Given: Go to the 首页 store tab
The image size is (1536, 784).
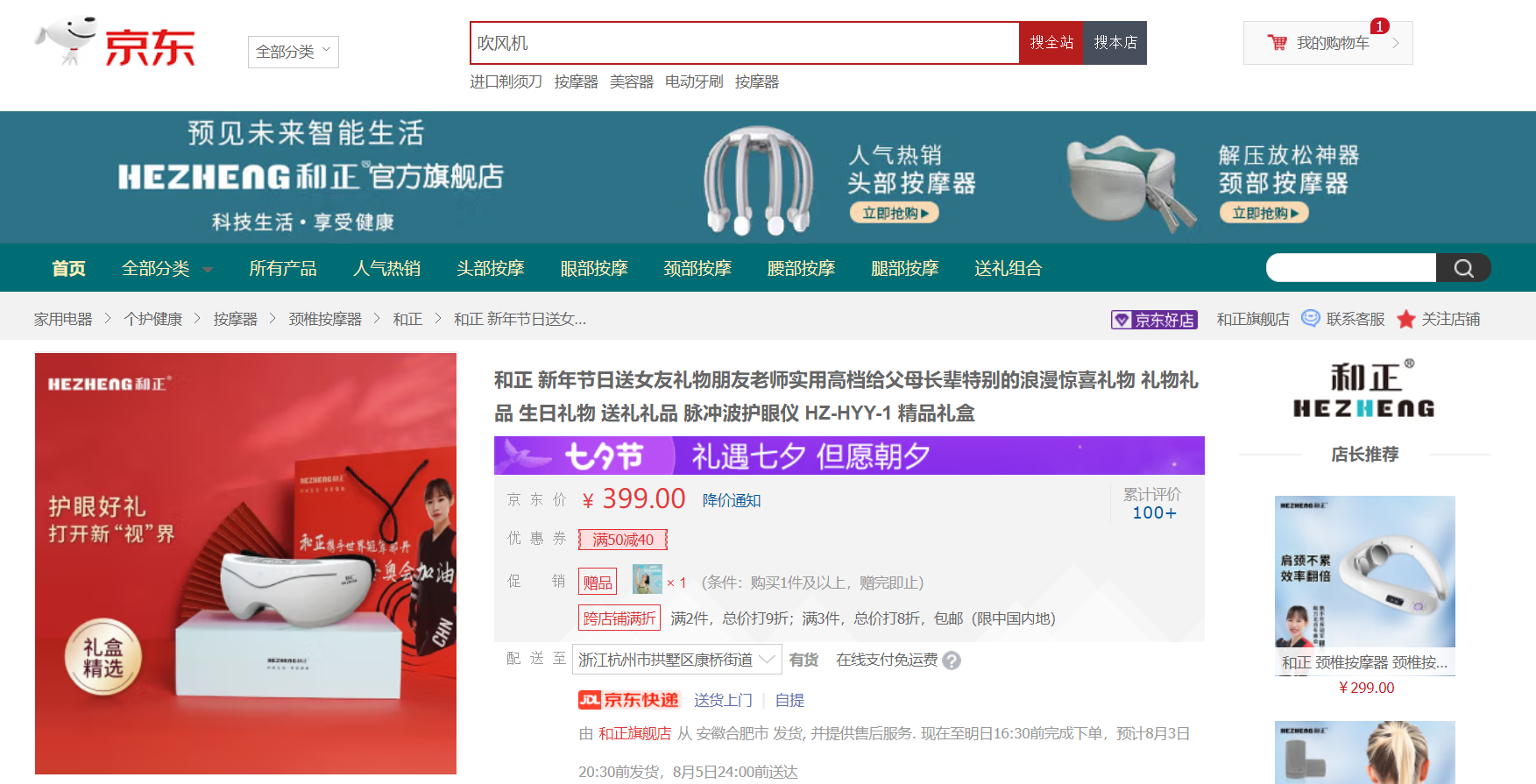Looking at the screenshot, I should coord(68,268).
